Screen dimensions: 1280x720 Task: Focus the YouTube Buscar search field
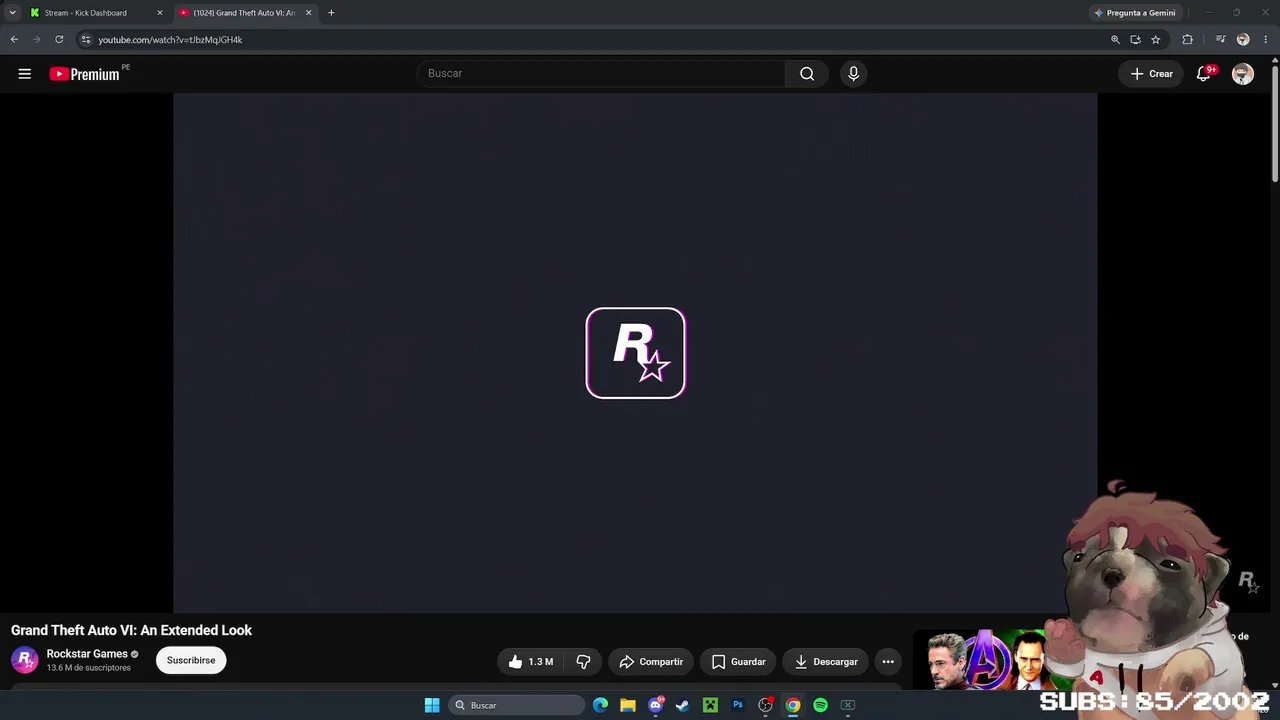pos(600,73)
